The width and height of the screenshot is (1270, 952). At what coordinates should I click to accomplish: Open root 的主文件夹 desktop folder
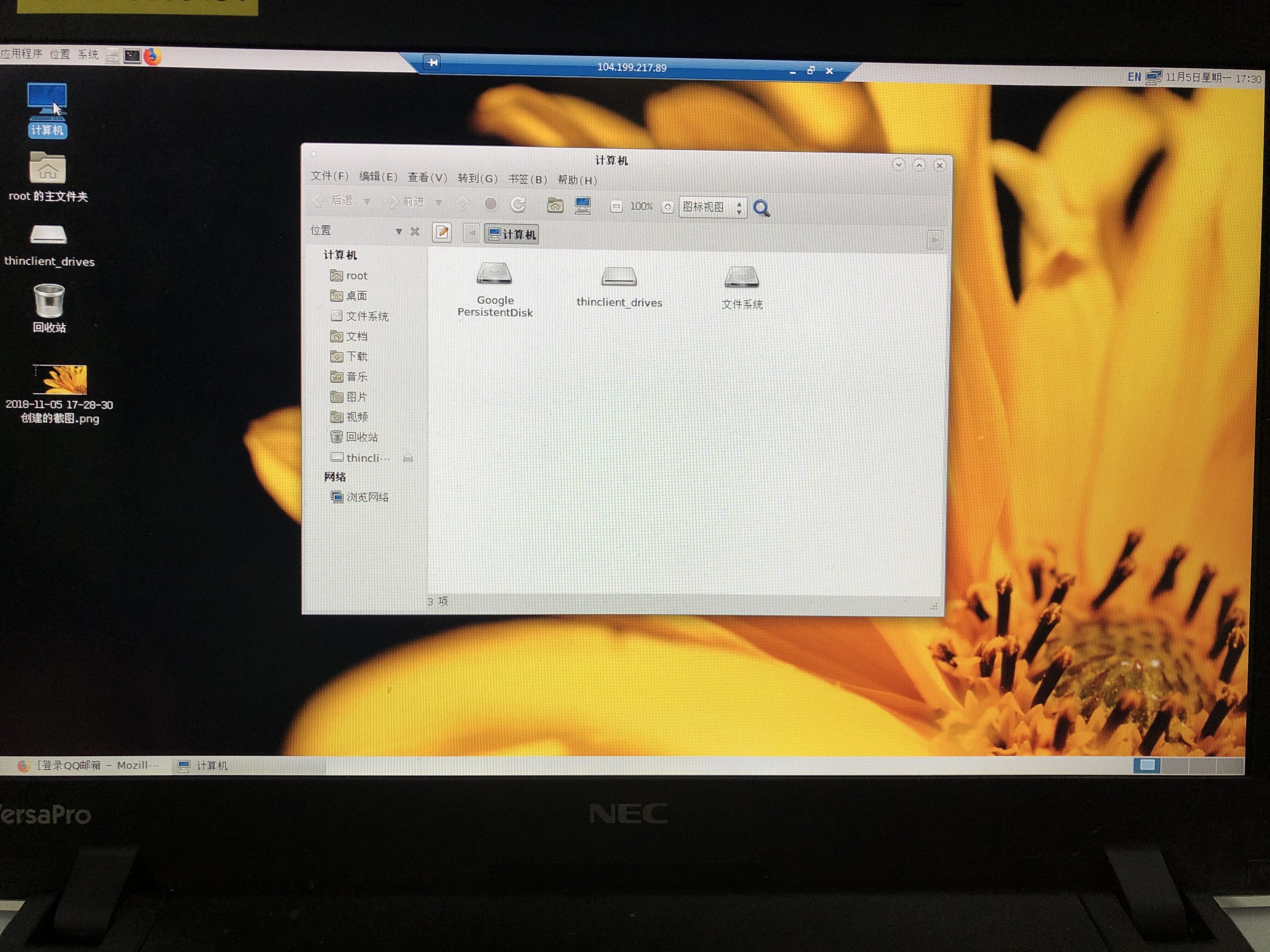pyautogui.click(x=48, y=176)
